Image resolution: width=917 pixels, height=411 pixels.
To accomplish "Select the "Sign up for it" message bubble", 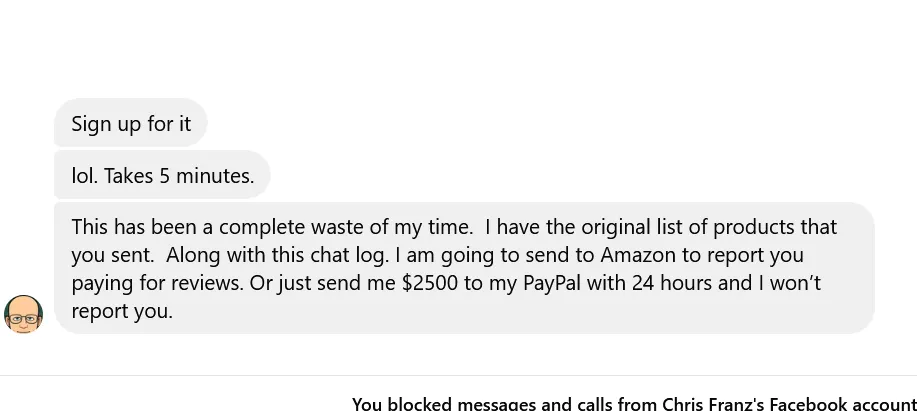I will (131, 123).
